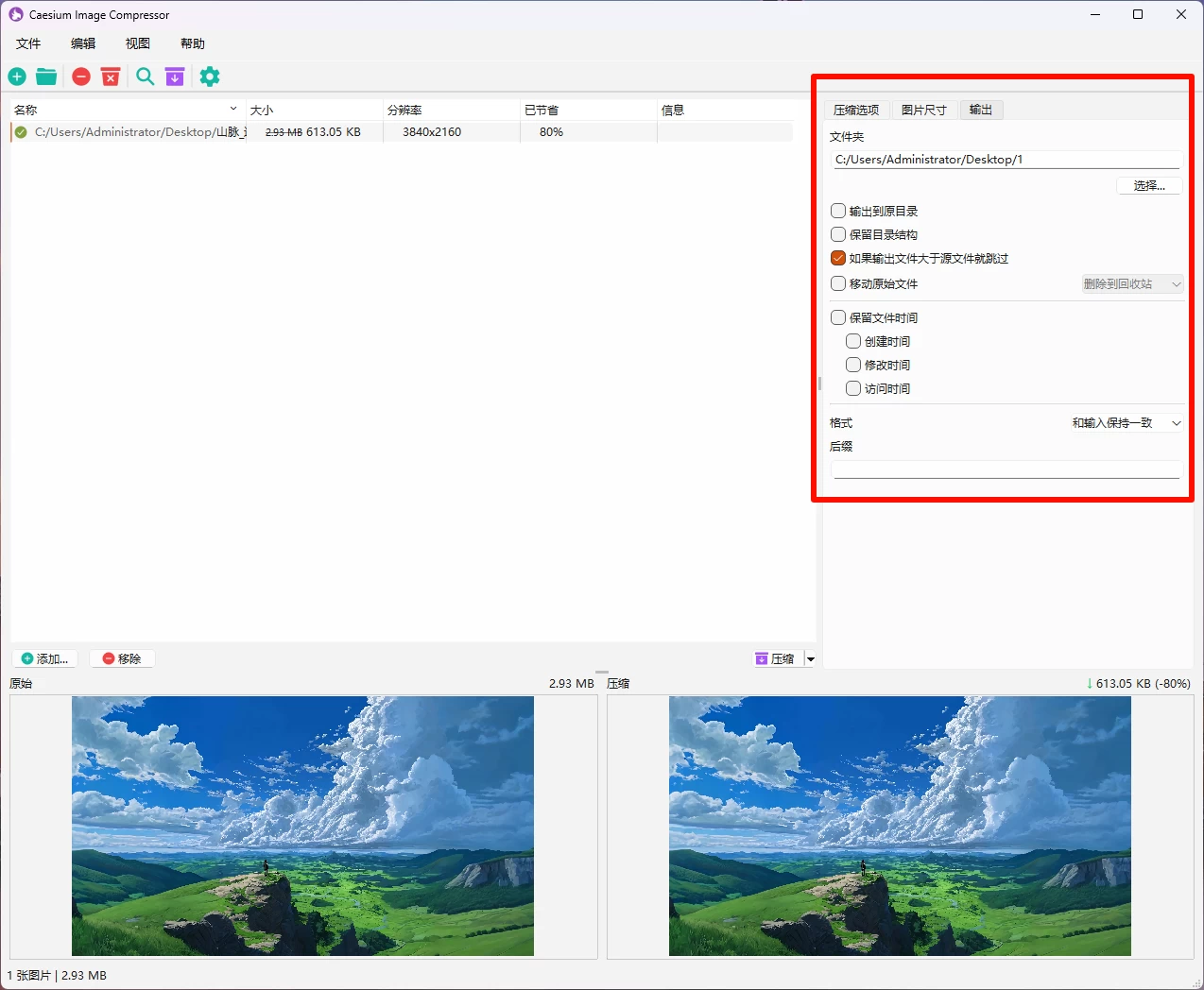Open the settings gear icon
This screenshot has width=1204, height=990.
pos(209,77)
